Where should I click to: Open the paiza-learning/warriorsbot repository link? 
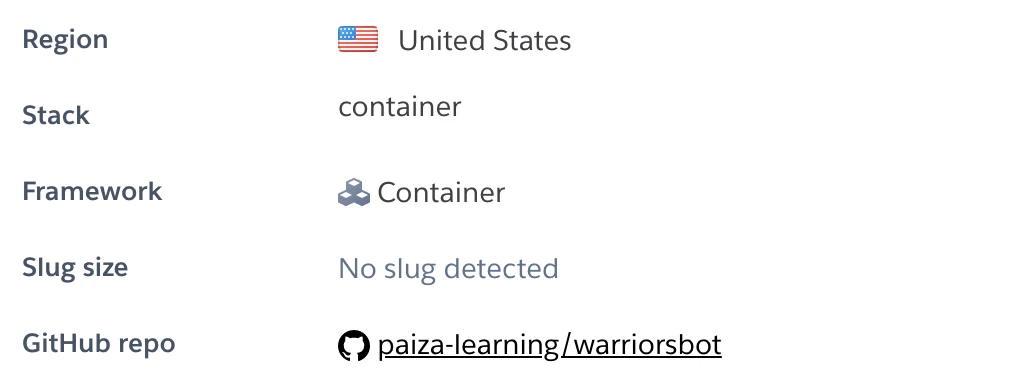[550, 345]
